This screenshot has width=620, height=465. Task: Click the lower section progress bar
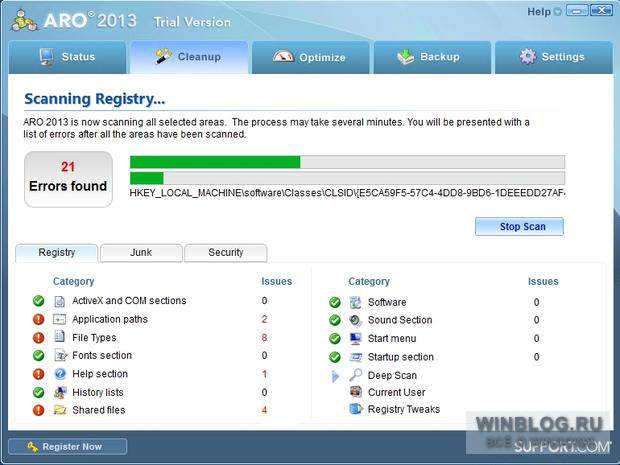tap(347, 178)
